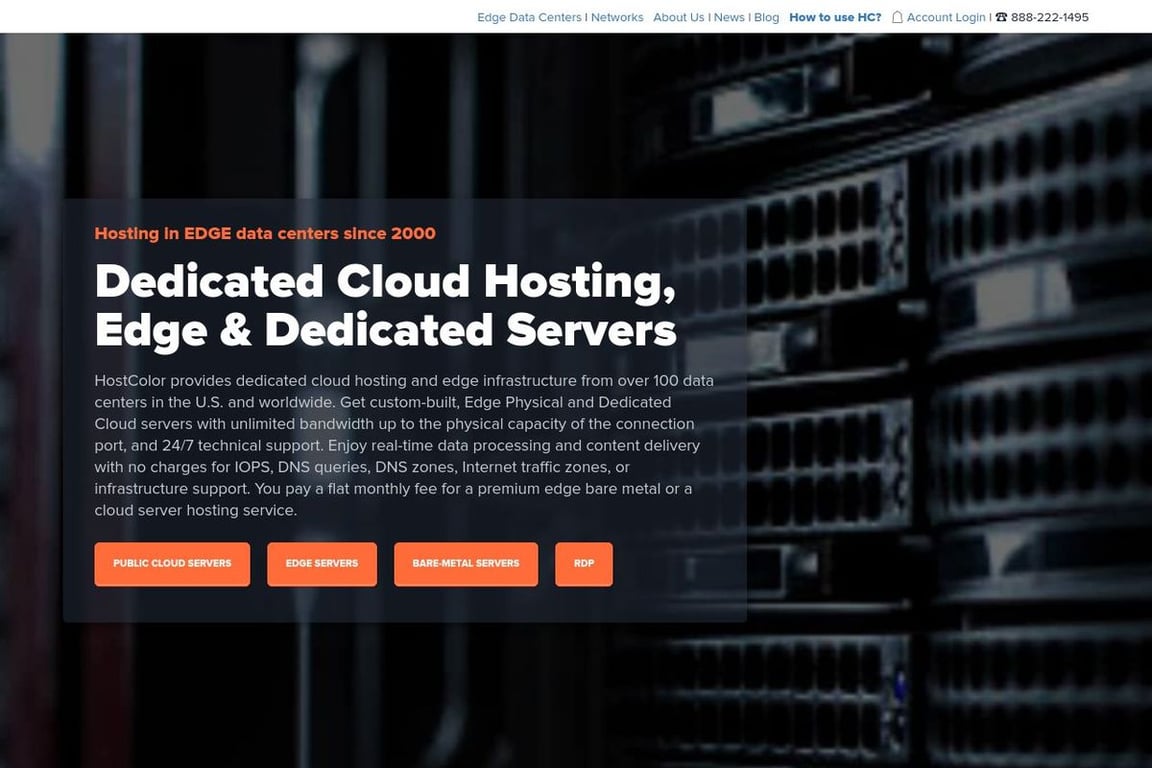Click the telephone icon

pos(1001,17)
